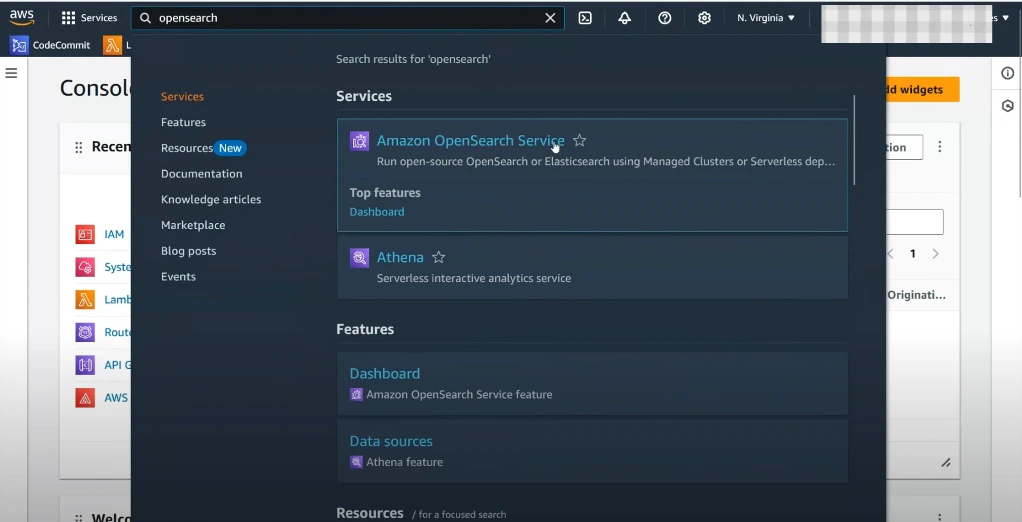Click into the opensearch search field
The width and height of the screenshot is (1022, 522).
349,18
